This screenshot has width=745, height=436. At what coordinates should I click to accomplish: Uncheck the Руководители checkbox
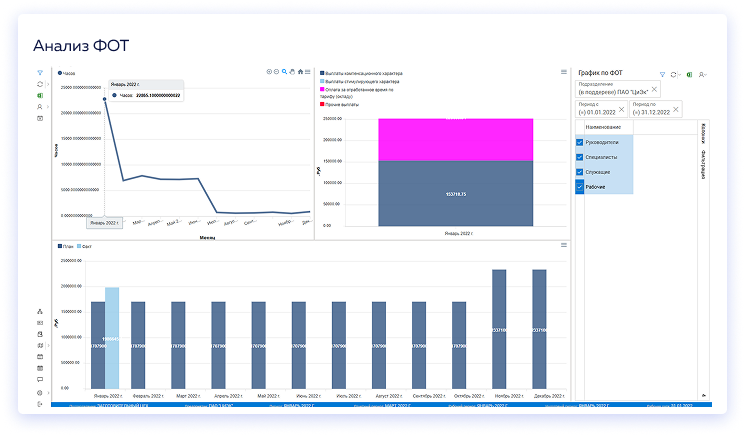pos(580,142)
